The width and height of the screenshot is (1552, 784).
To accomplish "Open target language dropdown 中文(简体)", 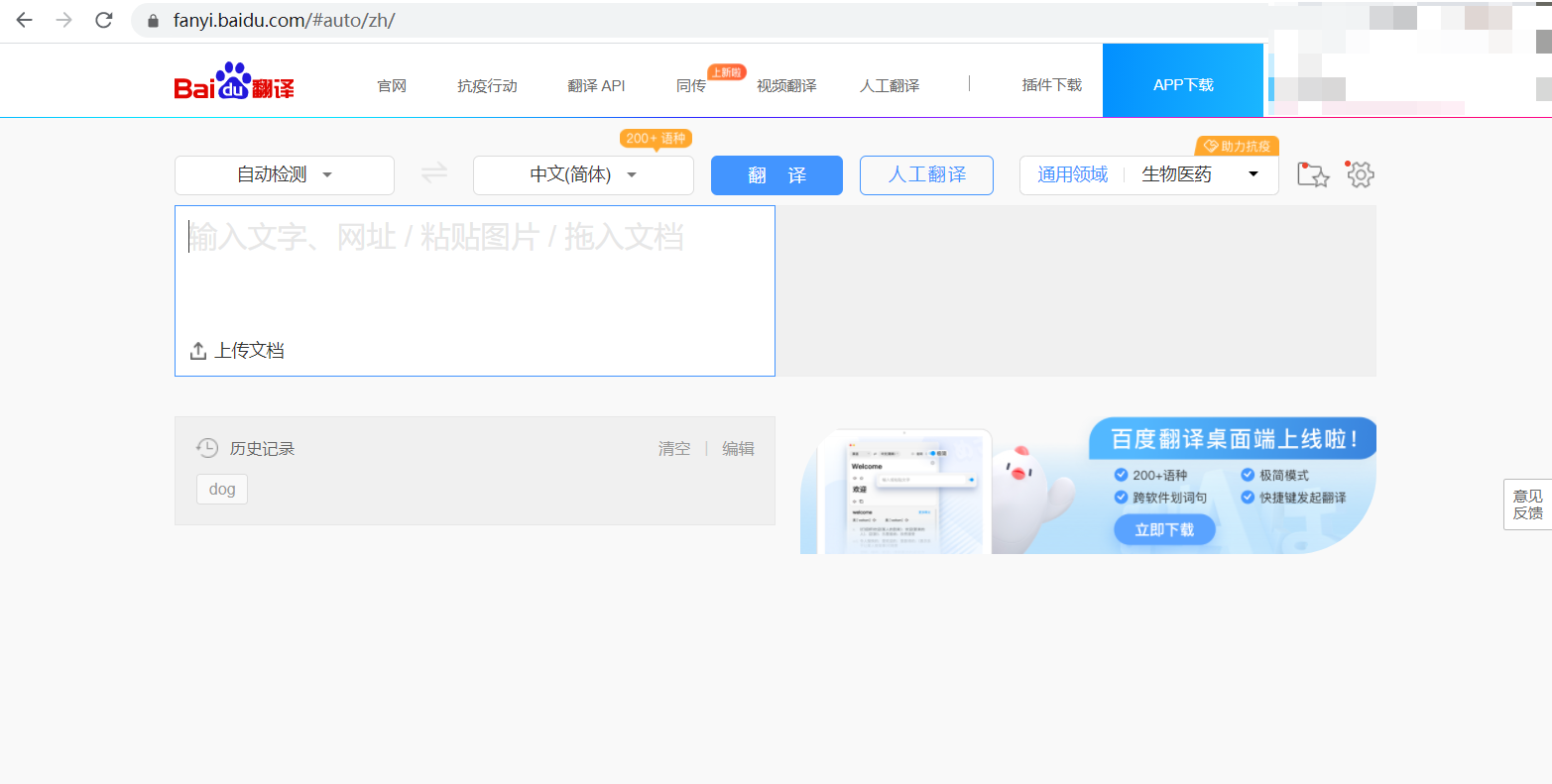I will [583, 175].
